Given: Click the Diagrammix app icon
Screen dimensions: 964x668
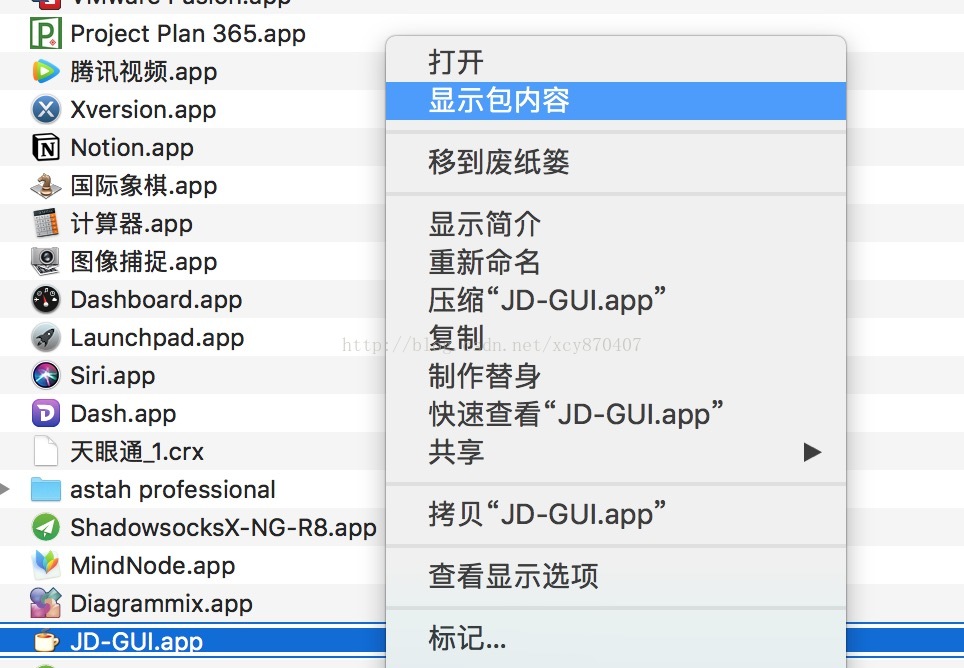Looking at the screenshot, I should point(45,603).
